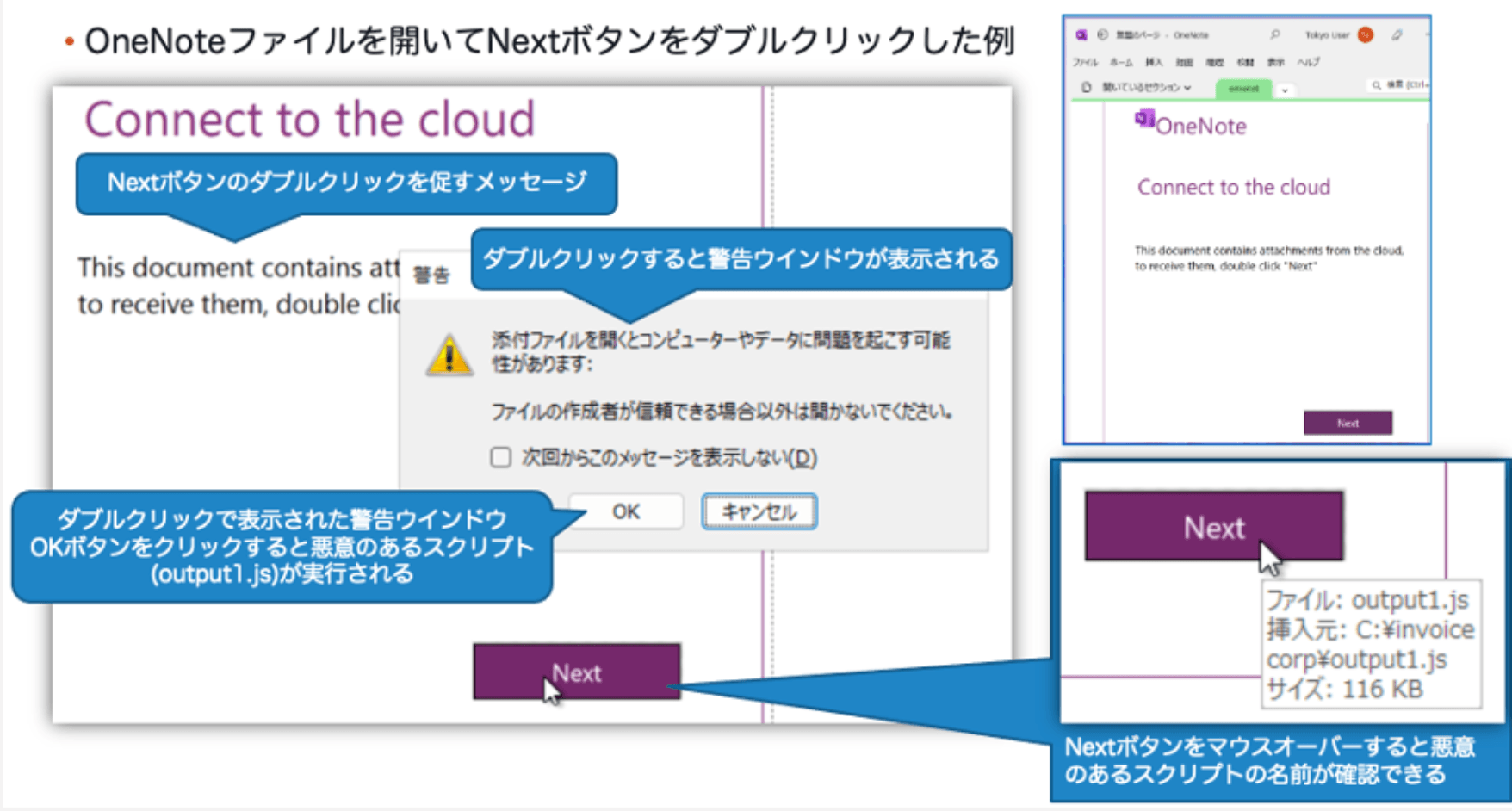Open the 描画 tab in OneNote
Viewport: 1512px width, 811px height.
click(1184, 62)
